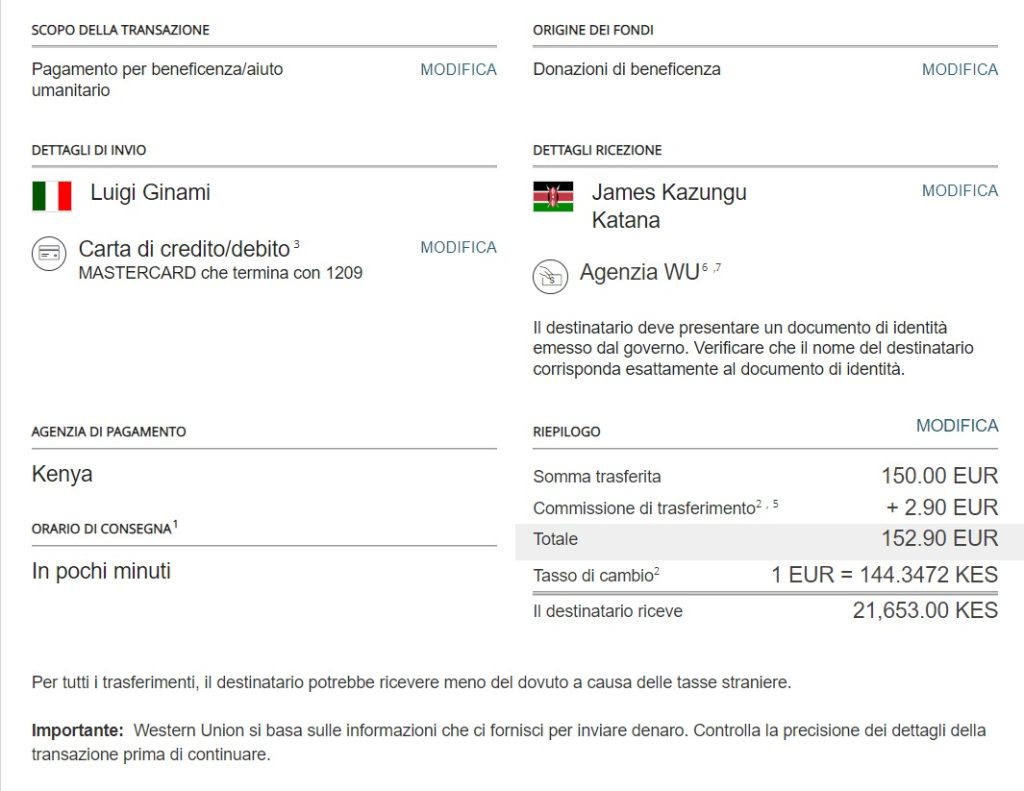Click the Kenya payout agency text
This screenshot has width=1024, height=791.
click(62, 474)
